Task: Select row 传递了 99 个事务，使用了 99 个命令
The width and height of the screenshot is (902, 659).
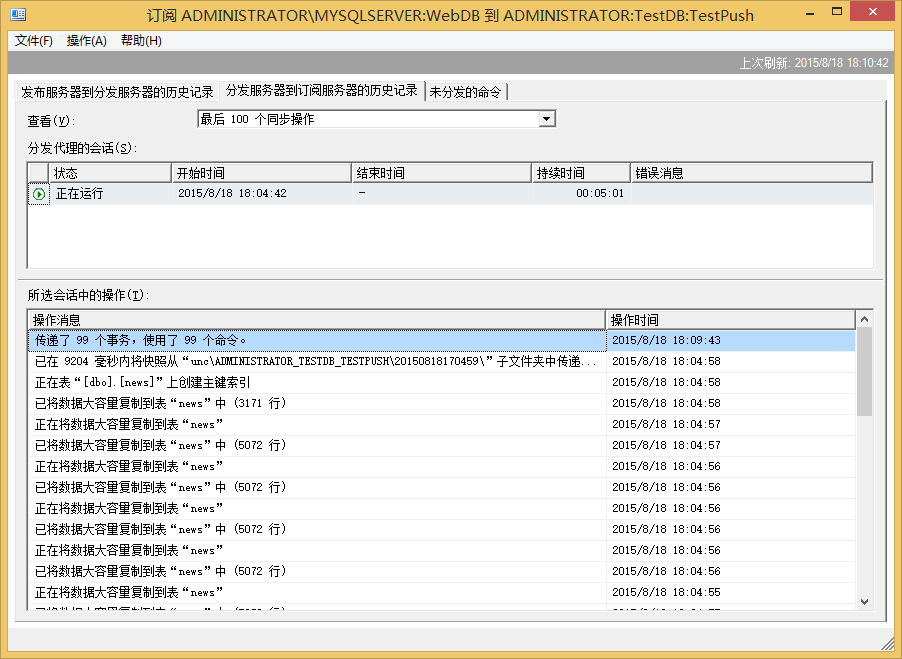Action: click(x=441, y=340)
